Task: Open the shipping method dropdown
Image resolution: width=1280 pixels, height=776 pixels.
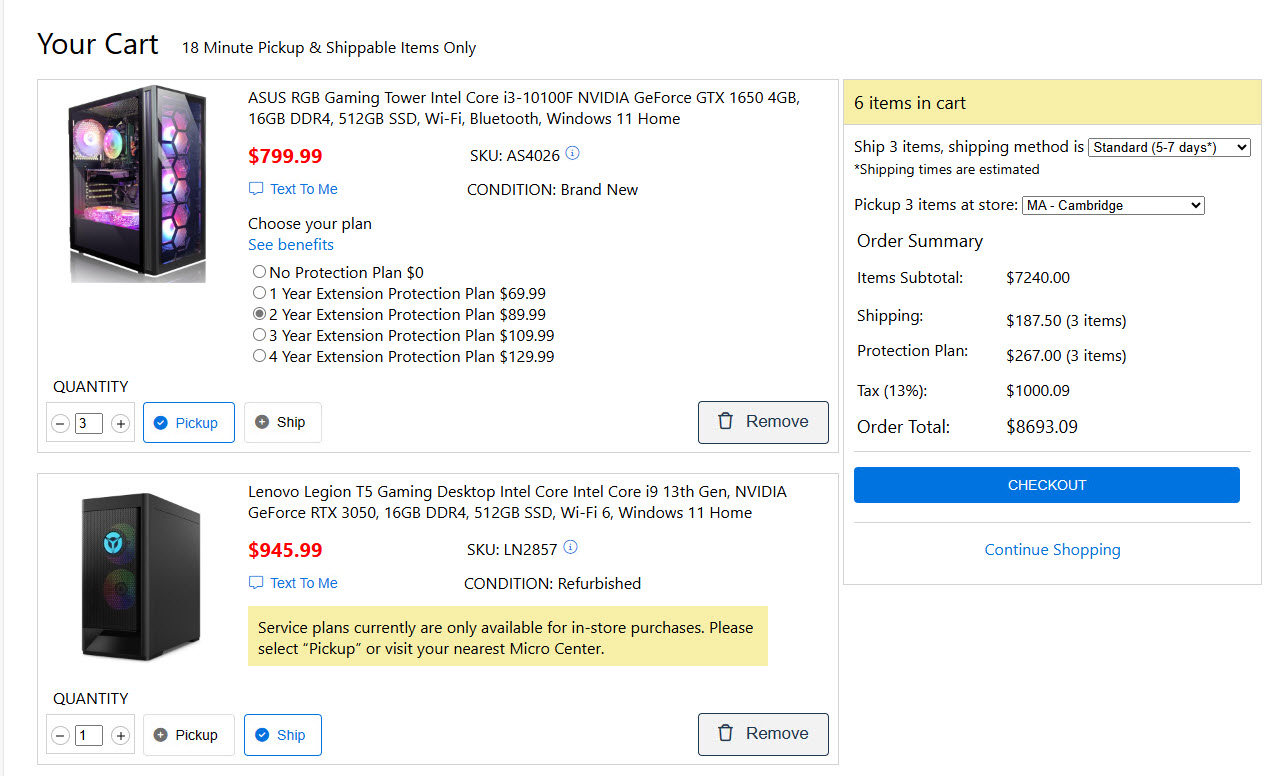Action: click(1169, 147)
